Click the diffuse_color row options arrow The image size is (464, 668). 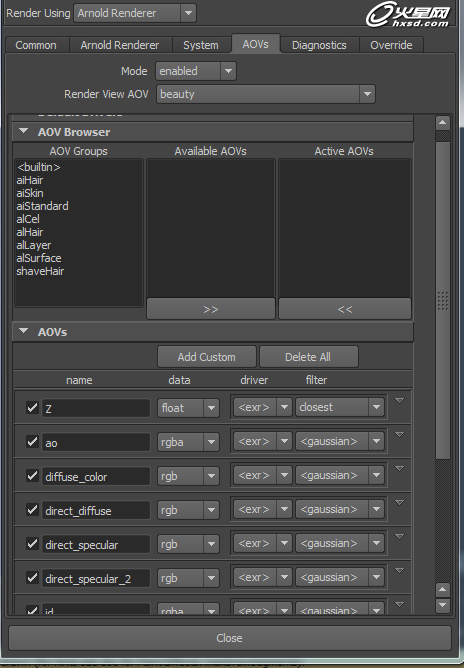pos(399,469)
